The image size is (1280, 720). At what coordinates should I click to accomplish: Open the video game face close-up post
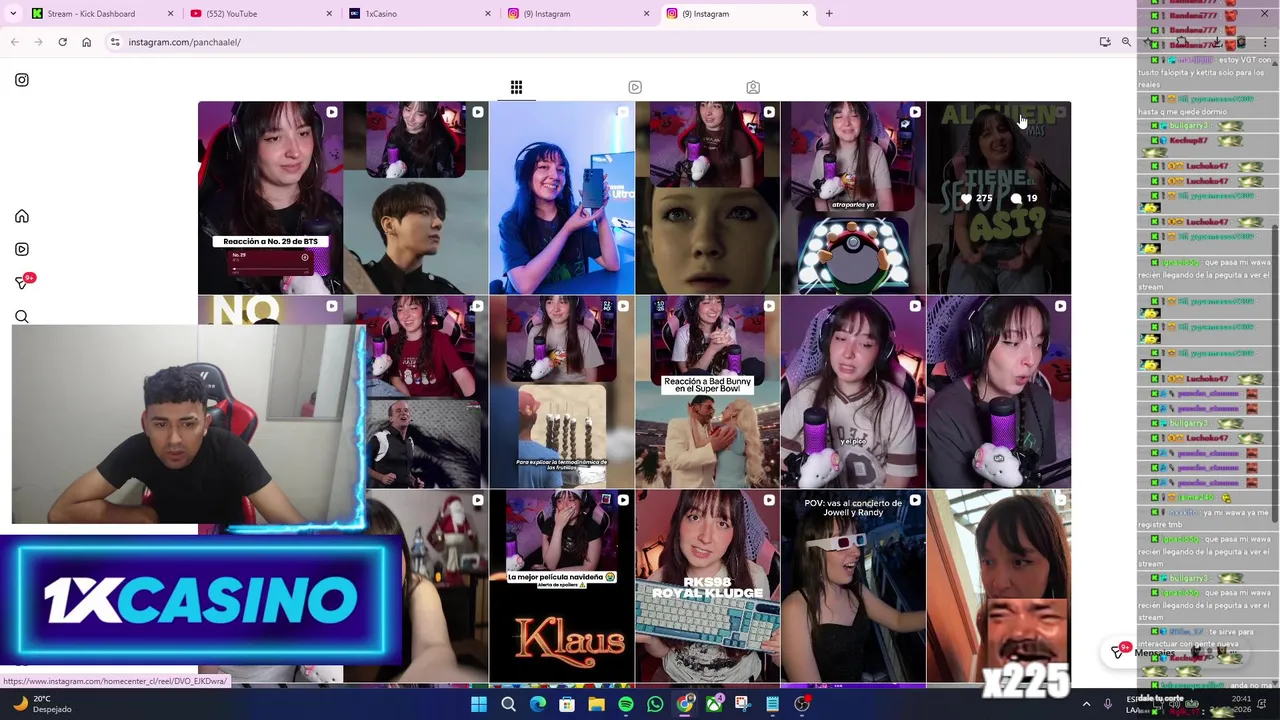(707, 198)
